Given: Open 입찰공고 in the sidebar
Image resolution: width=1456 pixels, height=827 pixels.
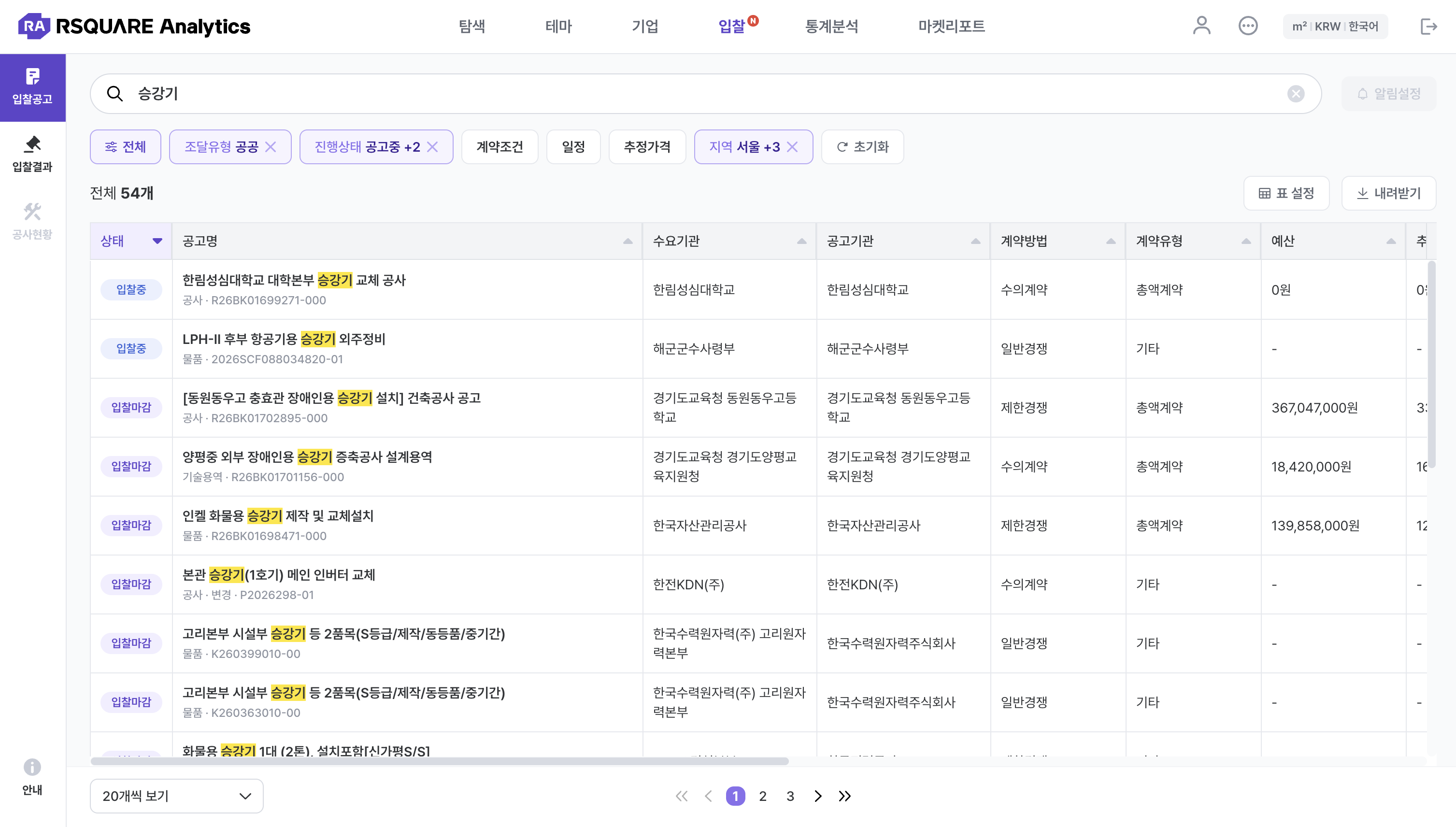Looking at the screenshot, I should pos(32,87).
